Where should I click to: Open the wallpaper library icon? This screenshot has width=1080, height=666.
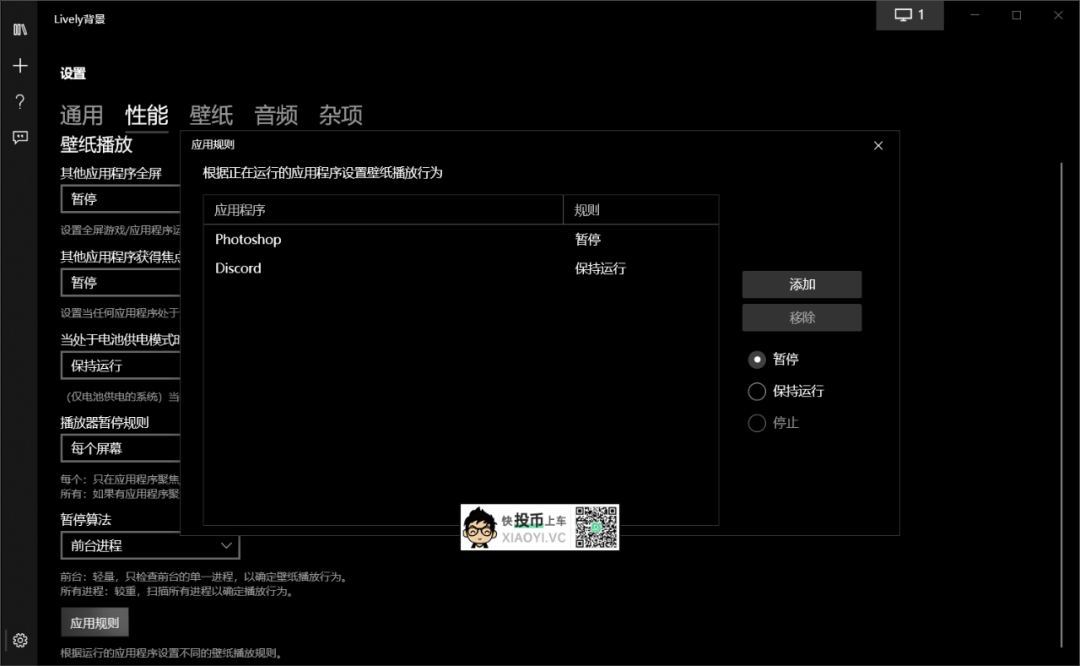(20, 30)
